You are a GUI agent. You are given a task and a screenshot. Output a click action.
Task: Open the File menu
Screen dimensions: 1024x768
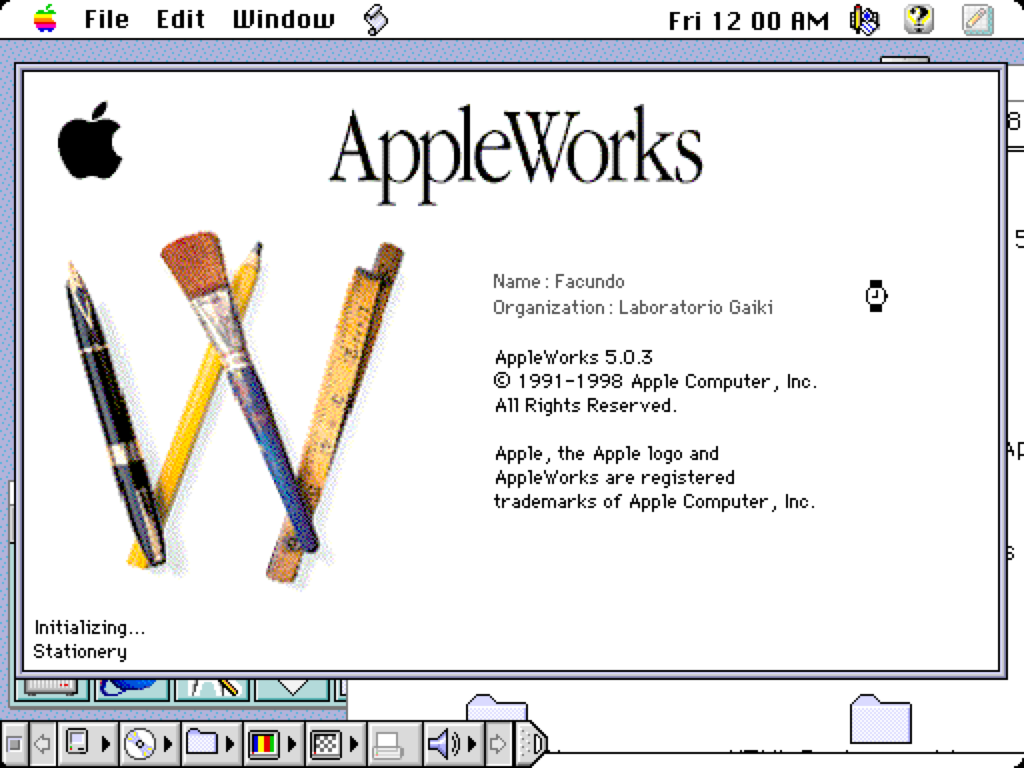tap(106, 19)
